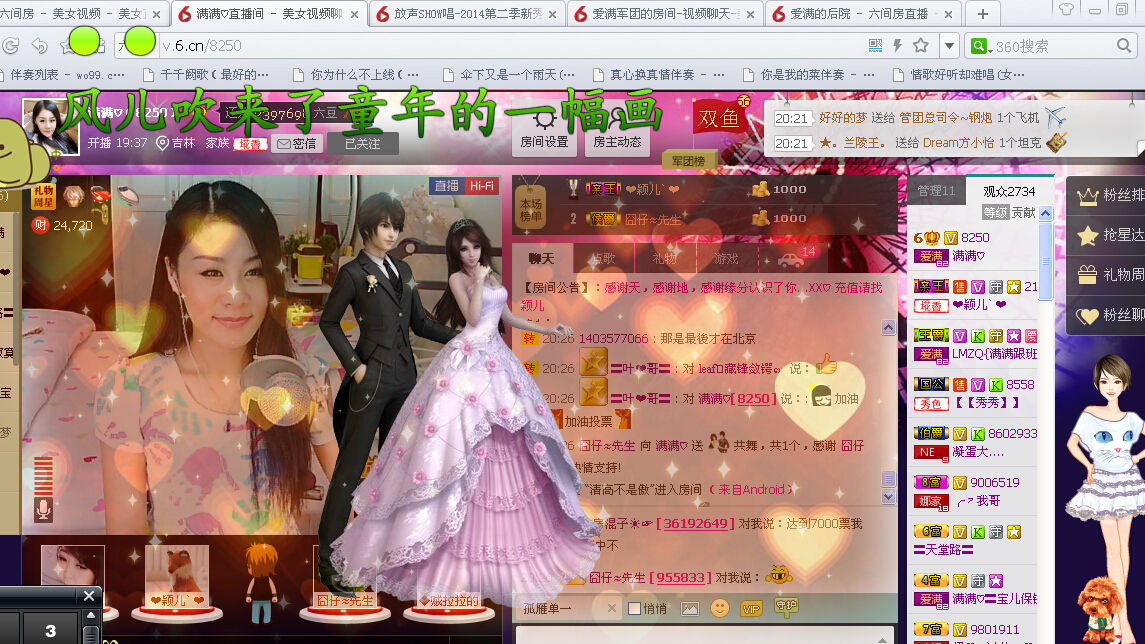The width and height of the screenshot is (1145, 644).
Task: Open the 爱满的后院 browser tab
Action: tap(862, 14)
